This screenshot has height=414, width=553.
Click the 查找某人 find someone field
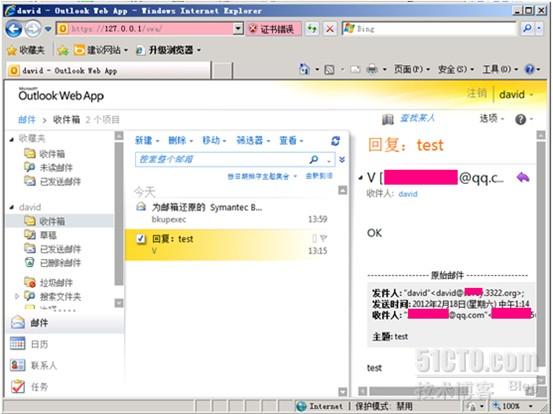(418, 118)
